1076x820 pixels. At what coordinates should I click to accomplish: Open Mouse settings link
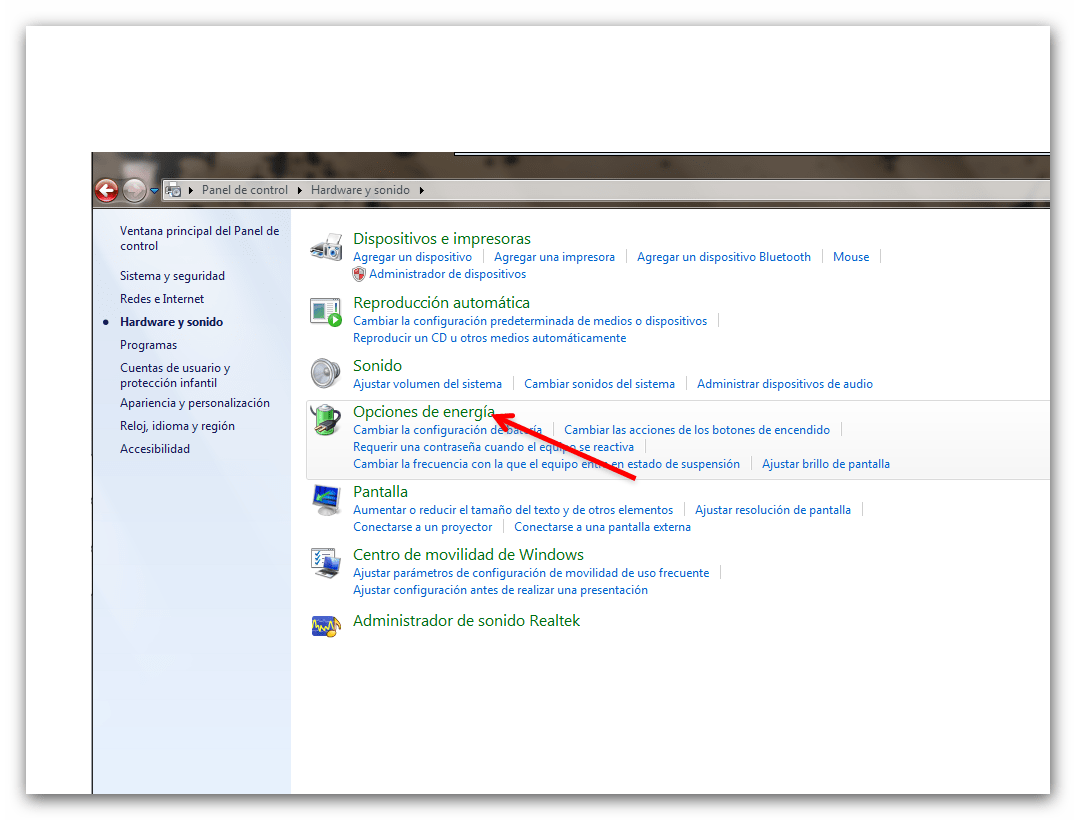coord(851,257)
